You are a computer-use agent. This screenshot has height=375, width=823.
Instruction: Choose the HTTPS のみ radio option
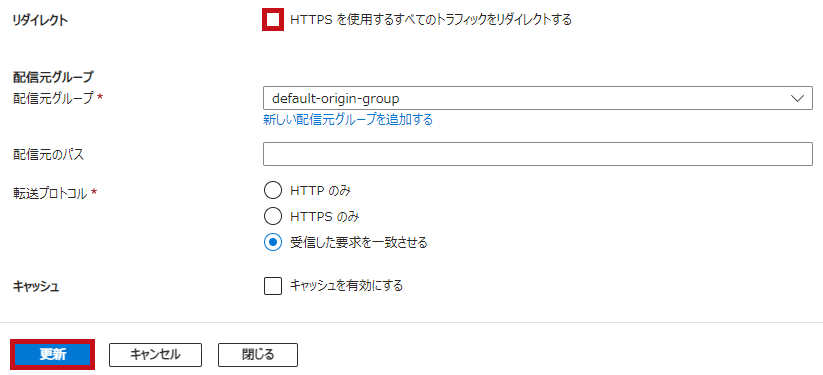point(273,216)
